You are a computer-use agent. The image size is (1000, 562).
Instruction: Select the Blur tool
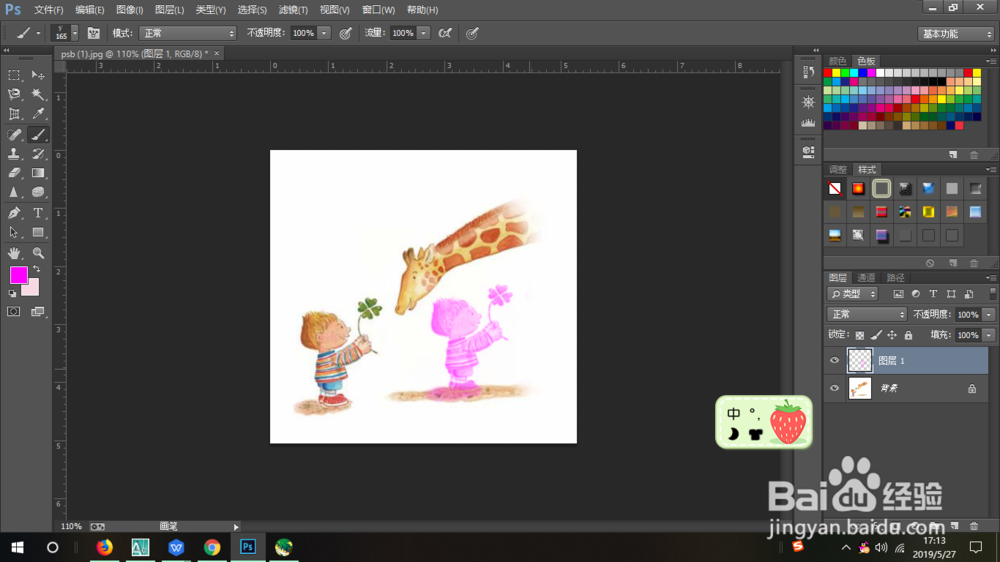tap(13, 192)
